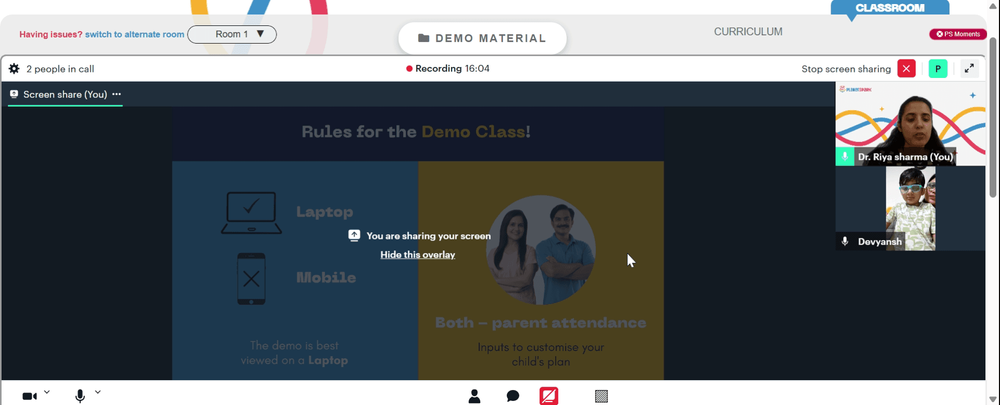Select the CLASSROOM tab
1000x405 pixels.
click(x=890, y=8)
